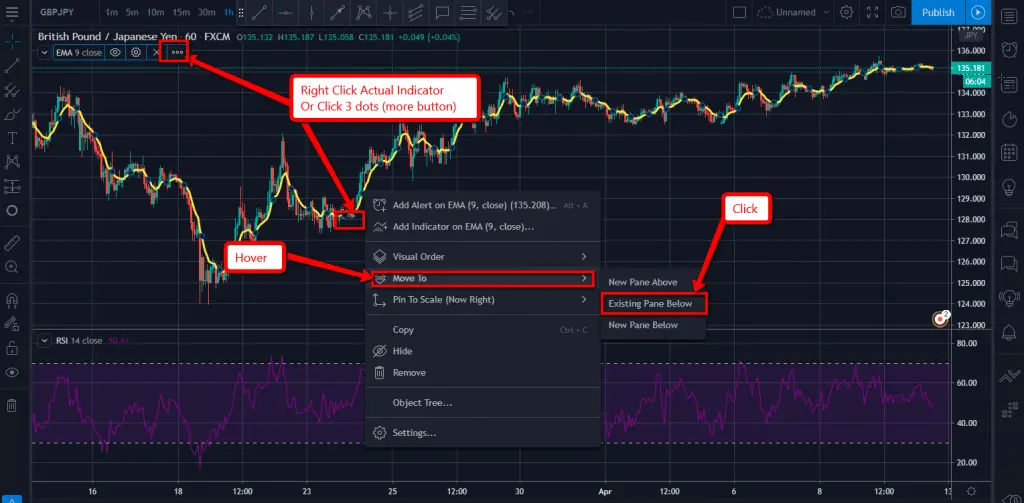This screenshot has height=503, width=1024.
Task: Open the private chats panel
Action: pyautogui.click(x=1008, y=263)
